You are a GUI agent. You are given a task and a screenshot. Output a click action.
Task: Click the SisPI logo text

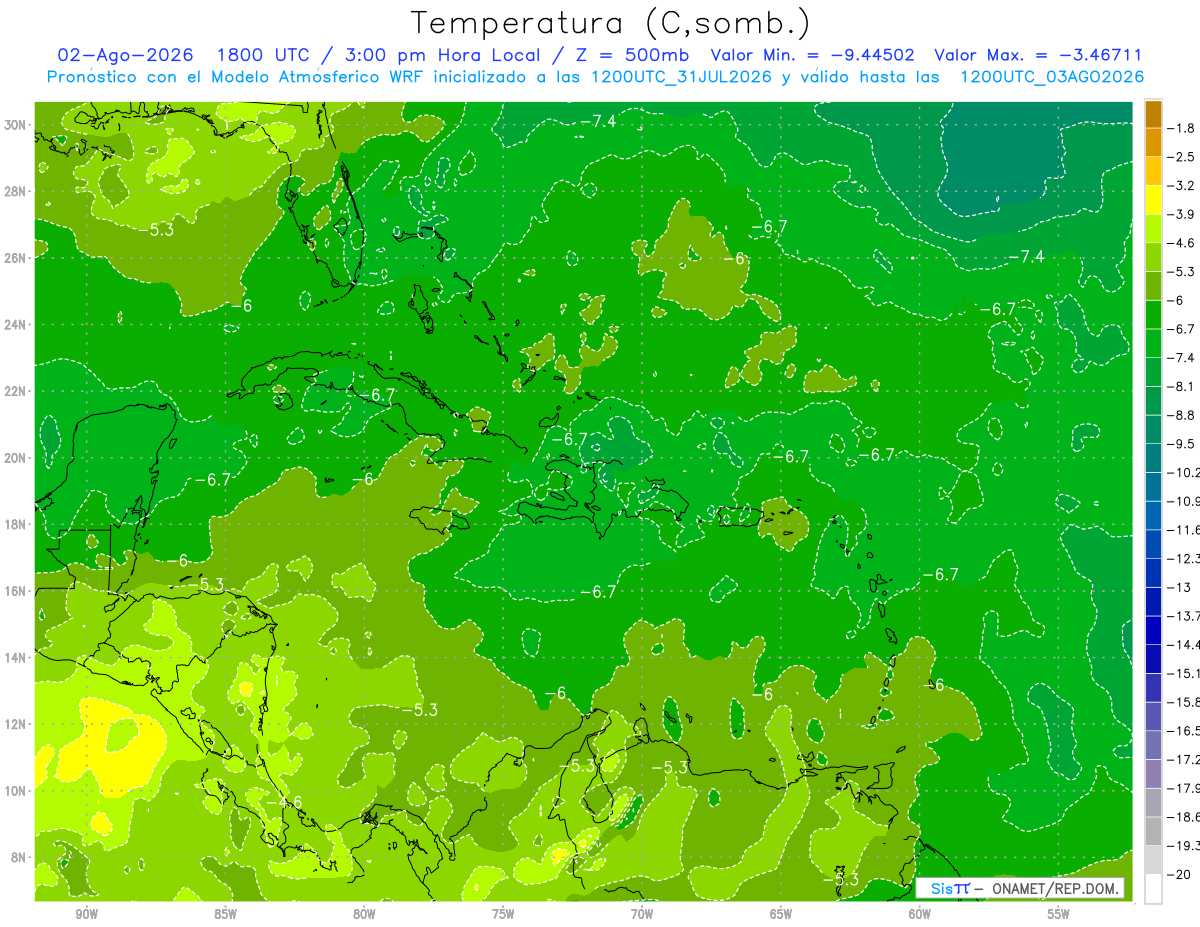click(x=949, y=888)
